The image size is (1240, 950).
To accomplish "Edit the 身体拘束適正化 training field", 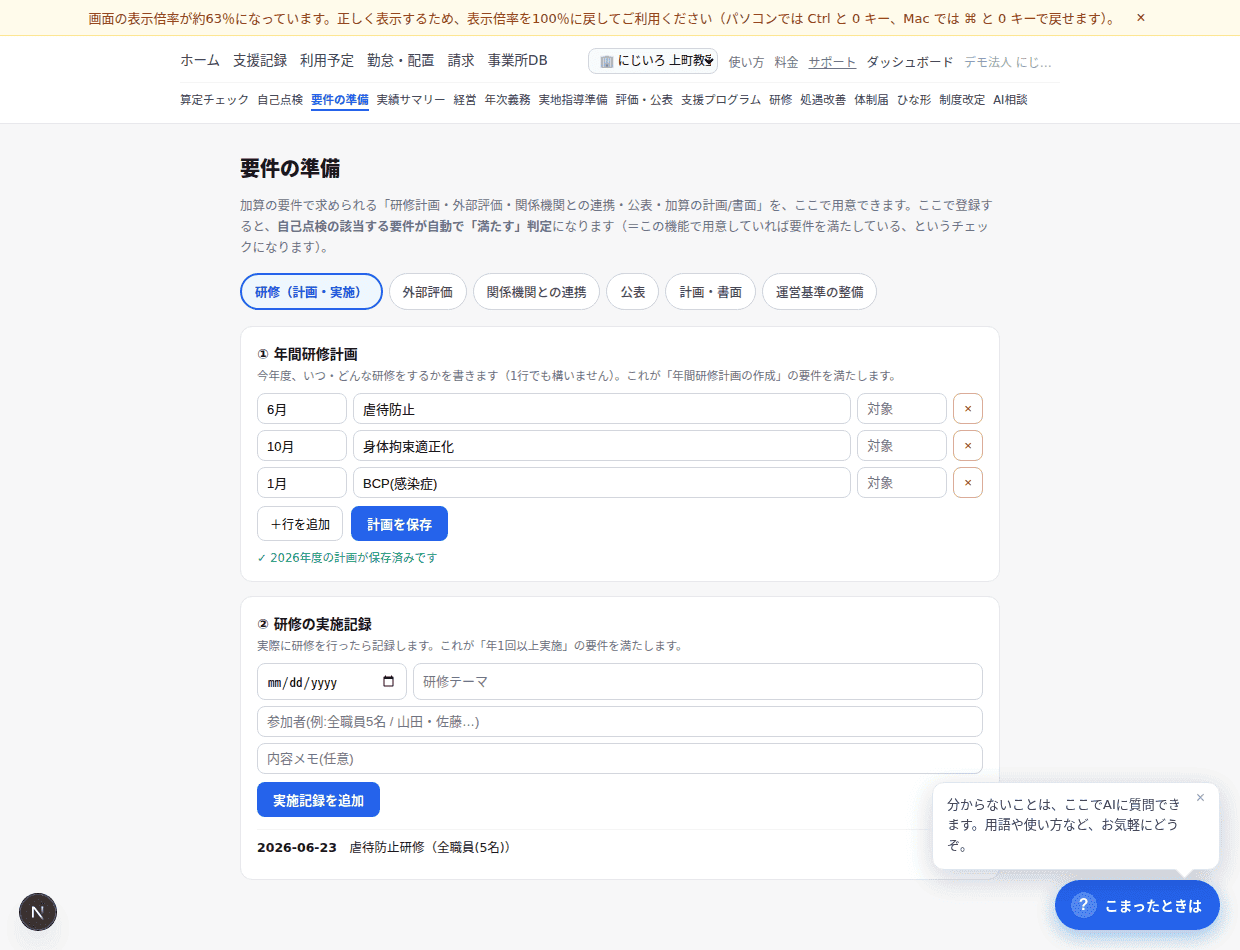I will [602, 446].
